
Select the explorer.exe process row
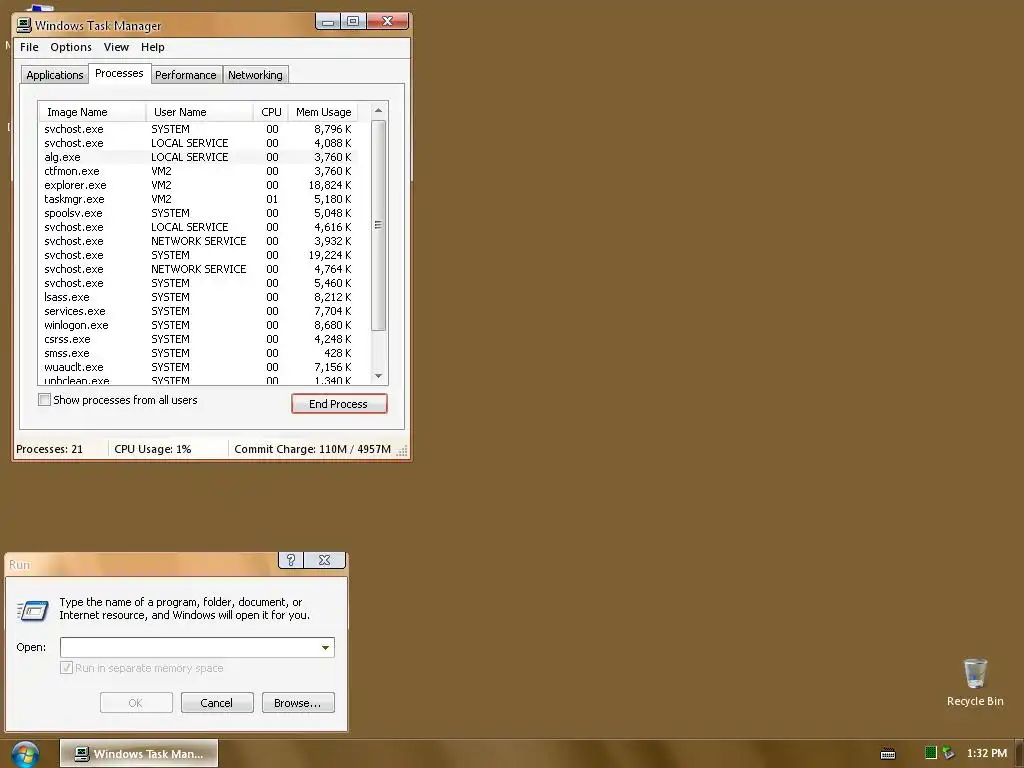[x=198, y=185]
